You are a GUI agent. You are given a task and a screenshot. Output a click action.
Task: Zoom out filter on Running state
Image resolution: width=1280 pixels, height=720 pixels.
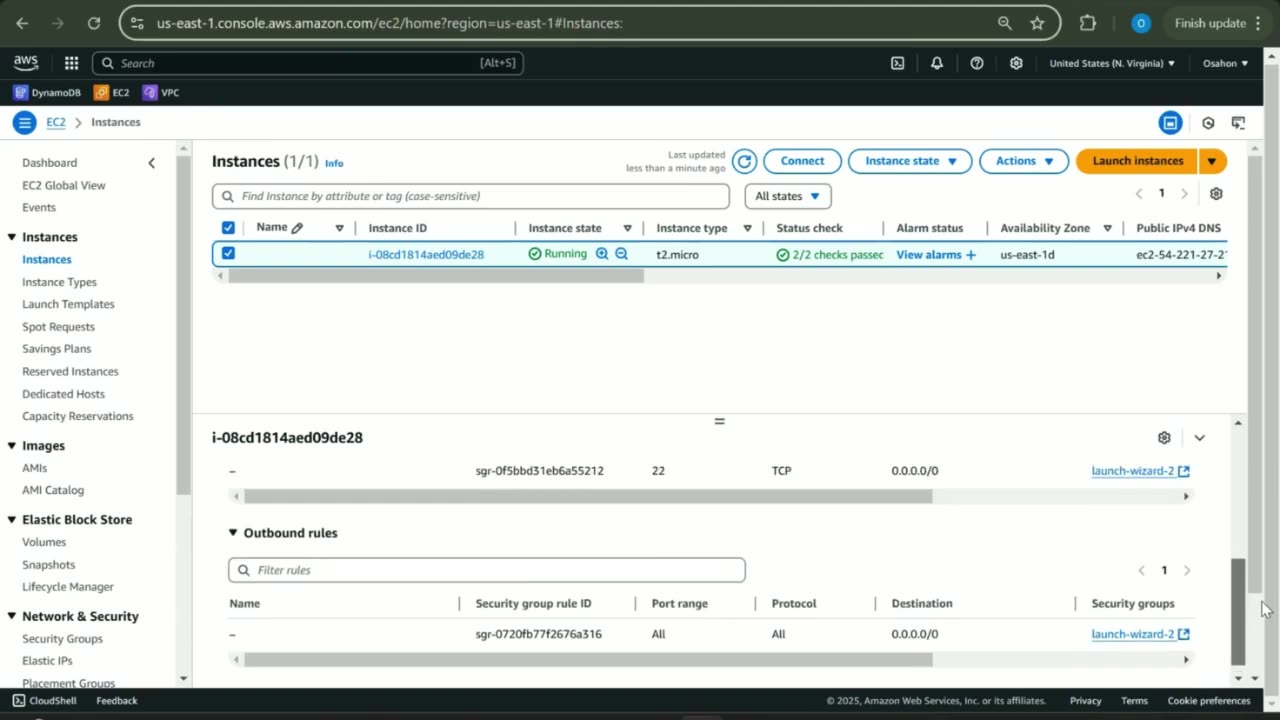(621, 254)
